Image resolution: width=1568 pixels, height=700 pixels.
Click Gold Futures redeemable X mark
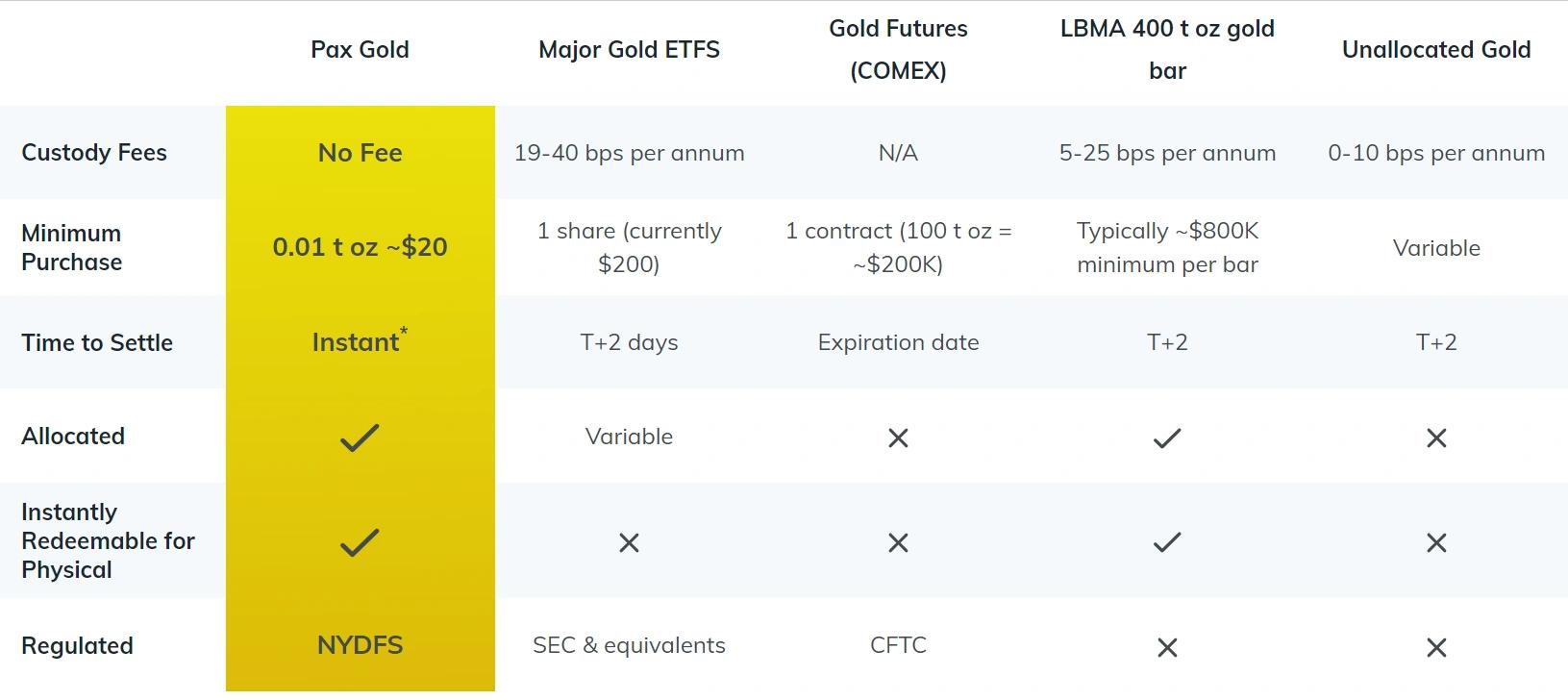pos(898,542)
